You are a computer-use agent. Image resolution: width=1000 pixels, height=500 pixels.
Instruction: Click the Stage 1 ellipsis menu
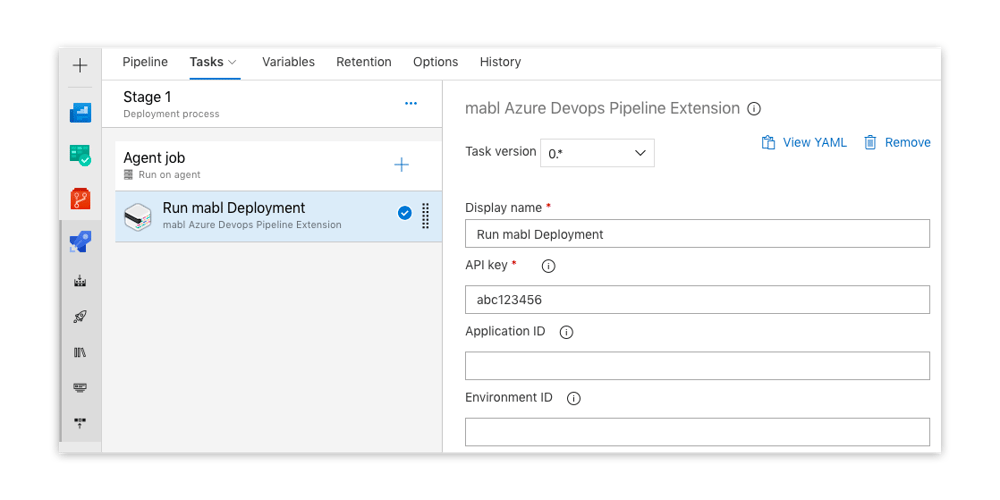(411, 103)
